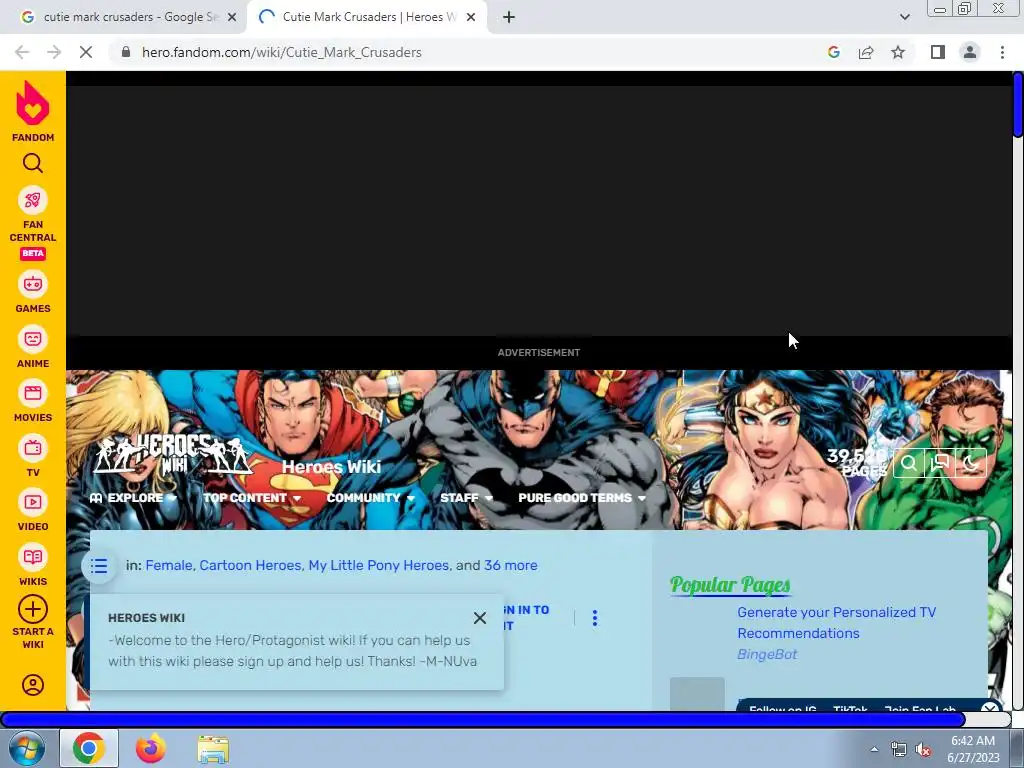Screen dimensions: 1024x768
Task: Expand the Pure Good Terms menu
Action: [582, 498]
